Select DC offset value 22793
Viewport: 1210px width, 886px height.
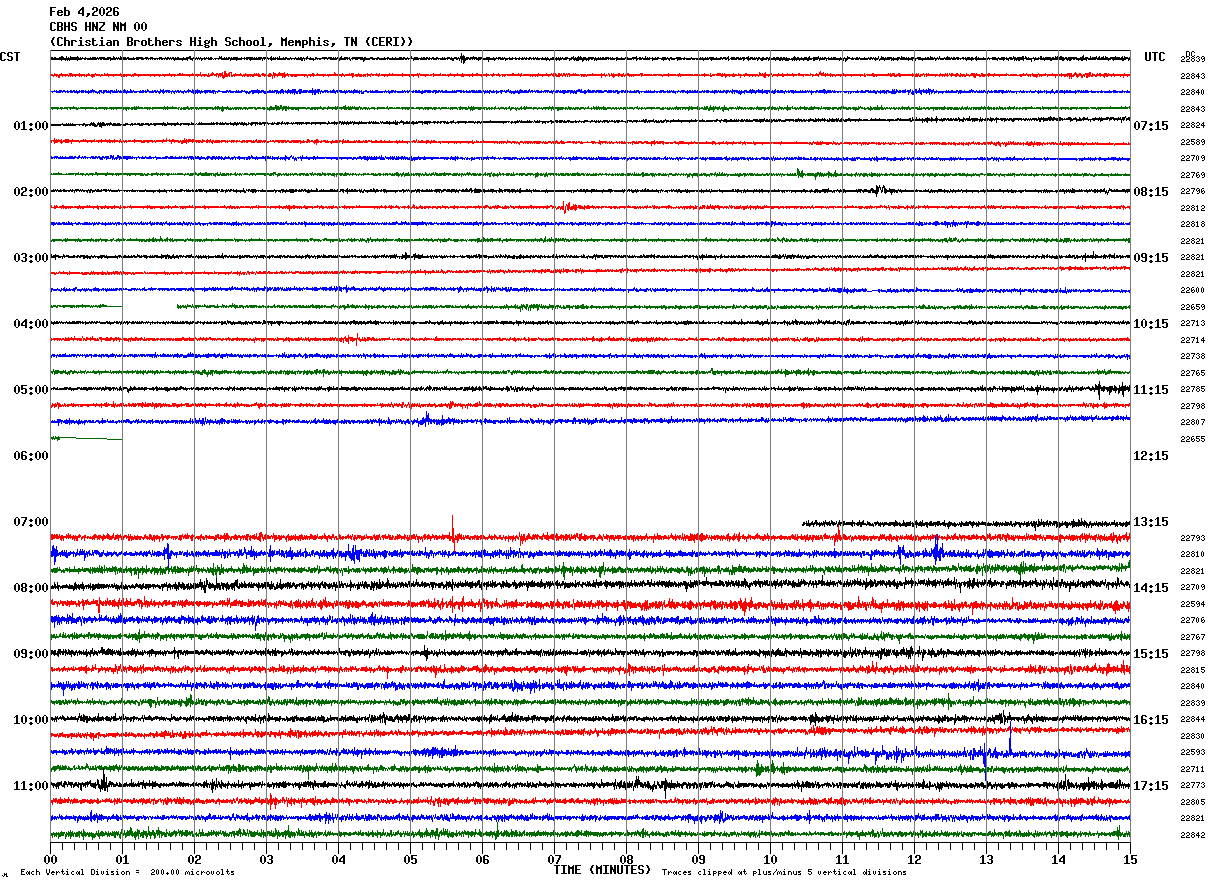tap(1193, 538)
